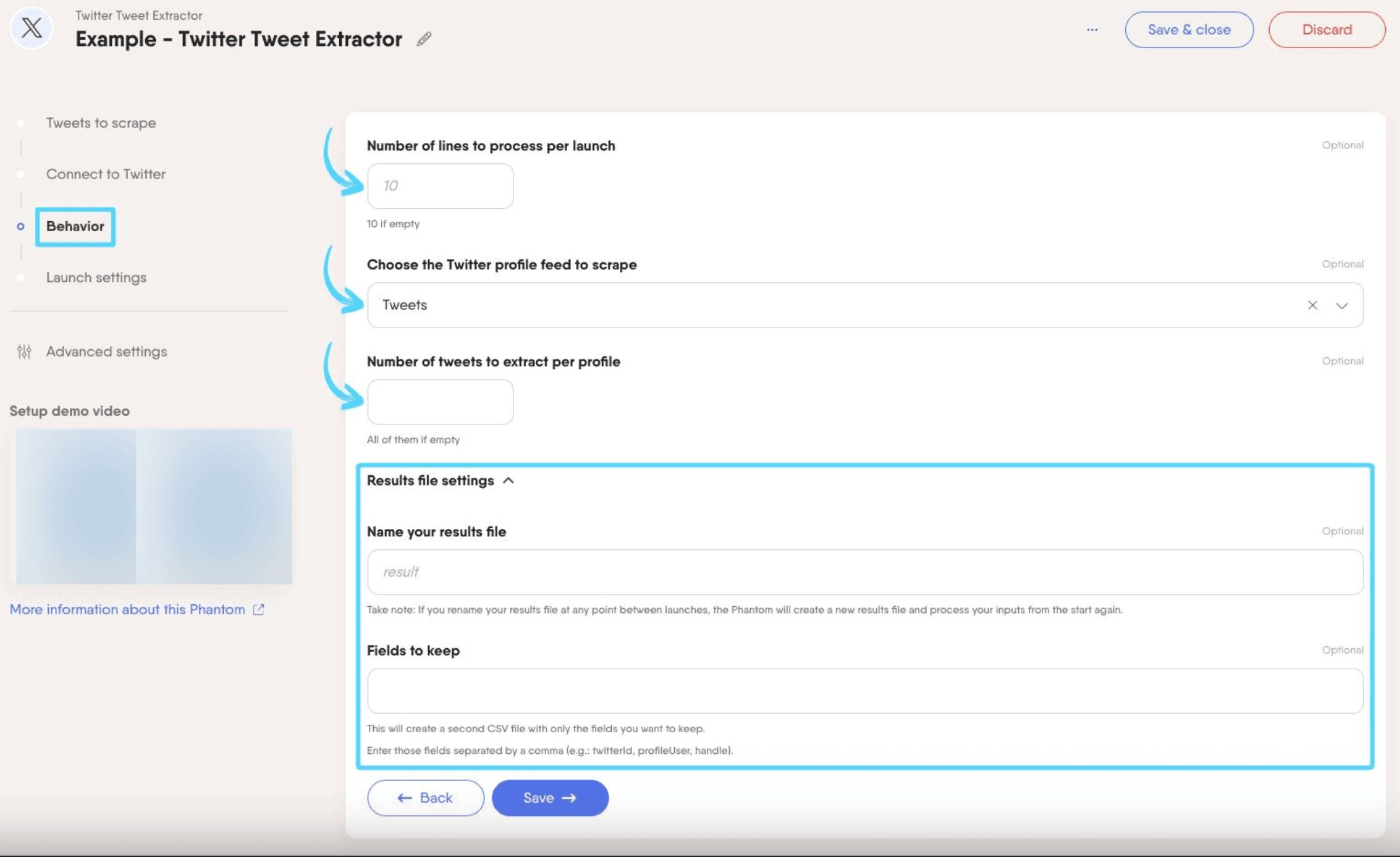The image size is (1400, 857).
Task: Open the Tweets feed combo box
Action: [x=865, y=305]
